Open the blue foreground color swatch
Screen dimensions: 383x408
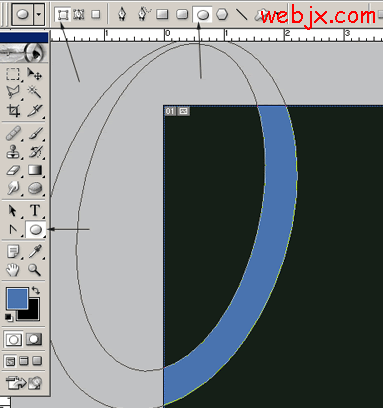pyautogui.click(x=17, y=298)
